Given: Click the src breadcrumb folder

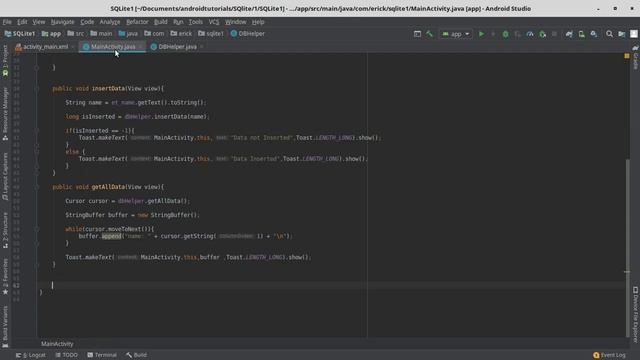Looking at the screenshot, I should (x=76, y=34).
